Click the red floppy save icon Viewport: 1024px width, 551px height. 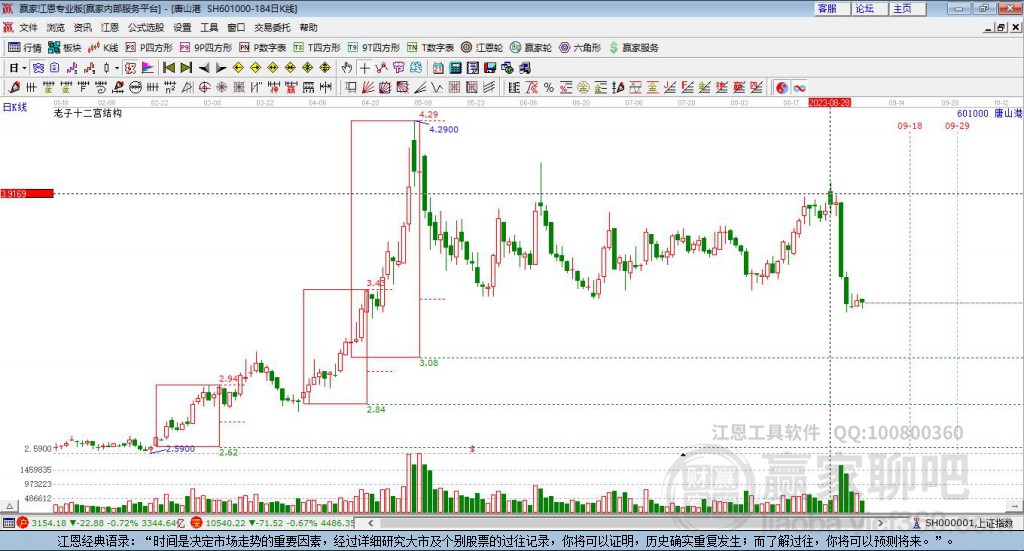pyautogui.click(x=490, y=68)
